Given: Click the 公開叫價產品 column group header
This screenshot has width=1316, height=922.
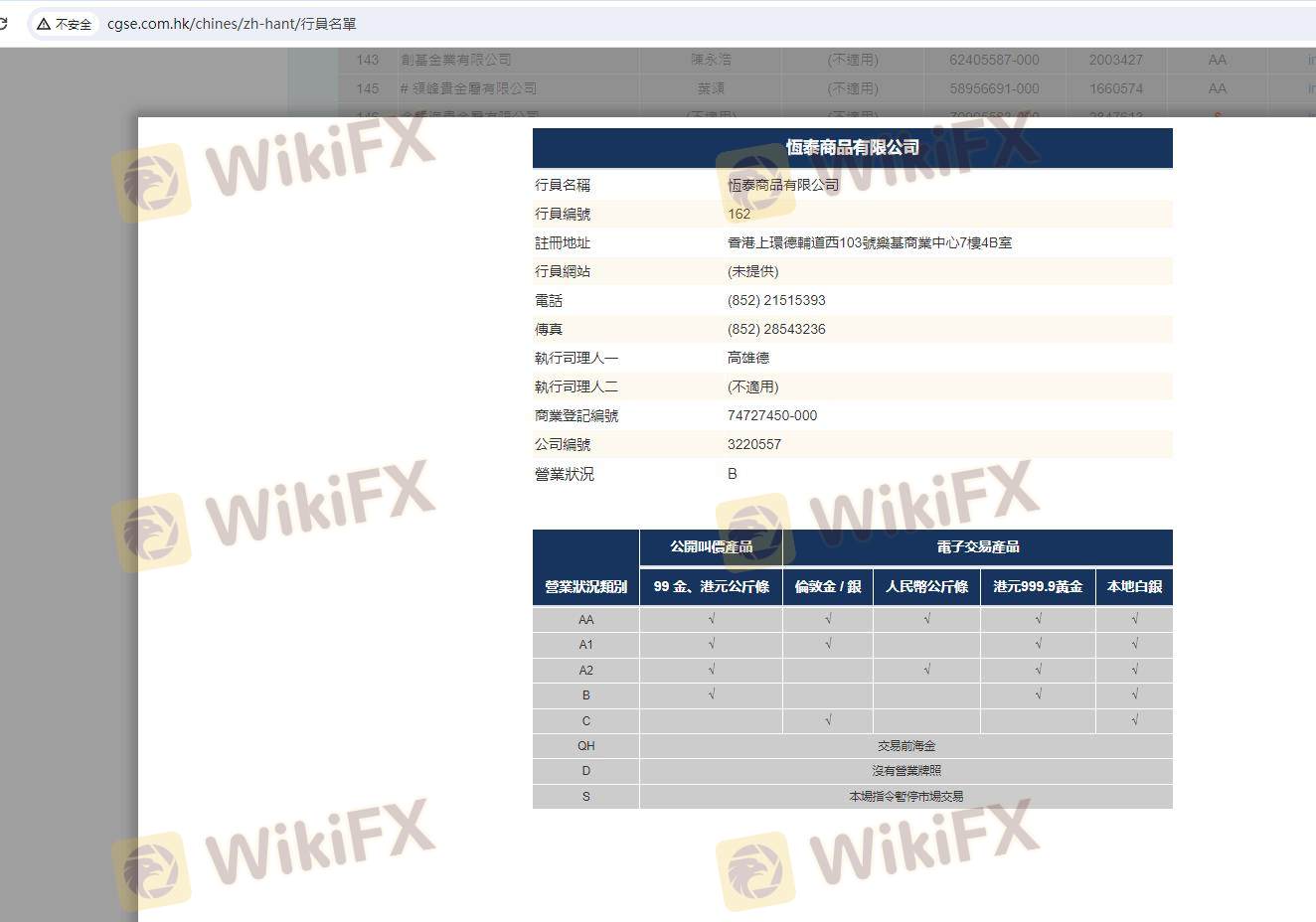Looking at the screenshot, I should click(712, 547).
